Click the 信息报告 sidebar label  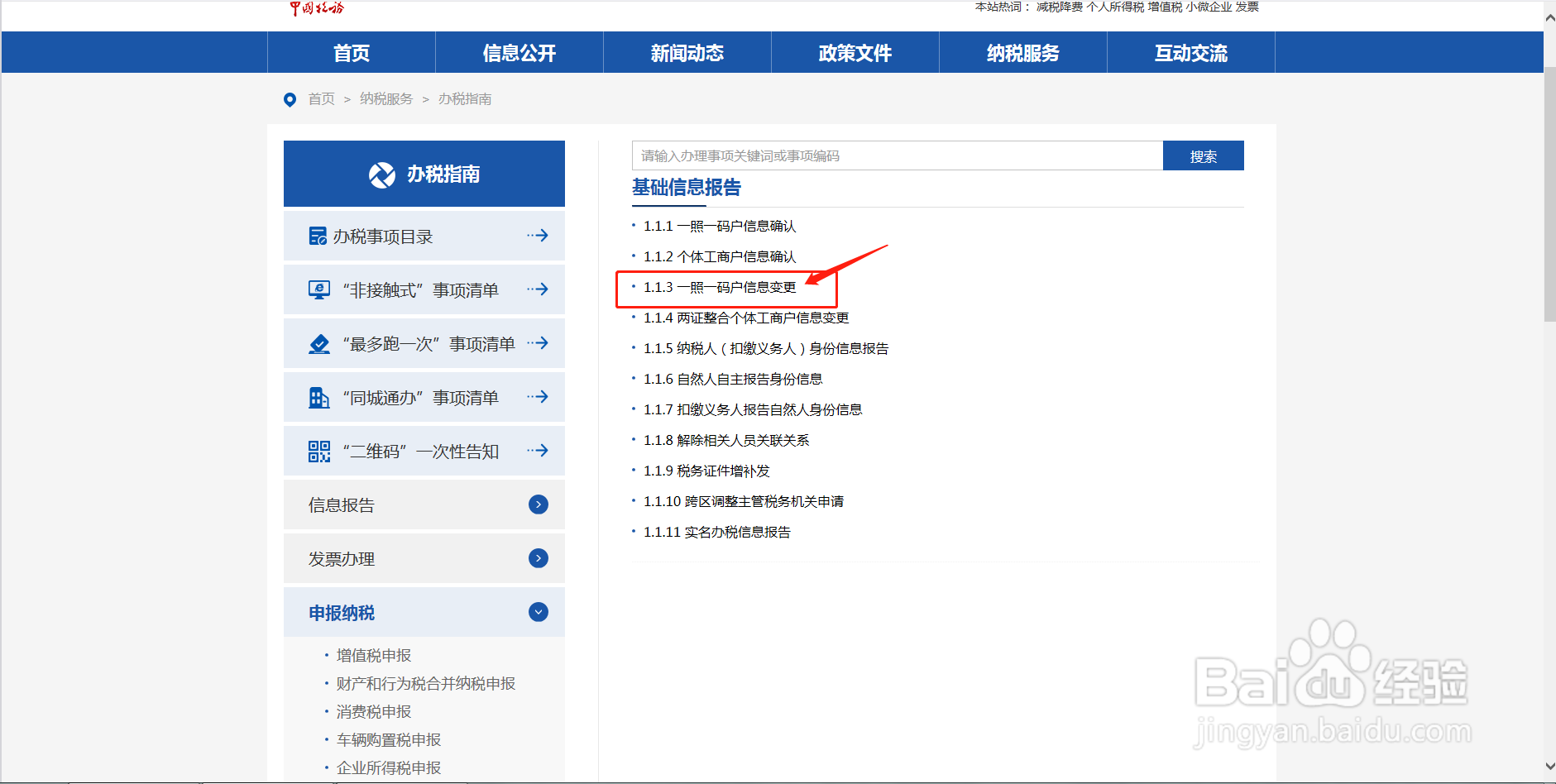(342, 505)
